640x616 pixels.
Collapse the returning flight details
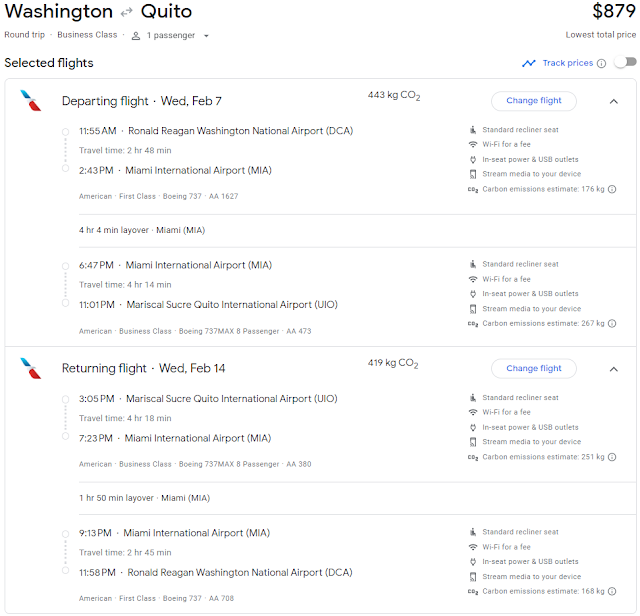coord(613,368)
